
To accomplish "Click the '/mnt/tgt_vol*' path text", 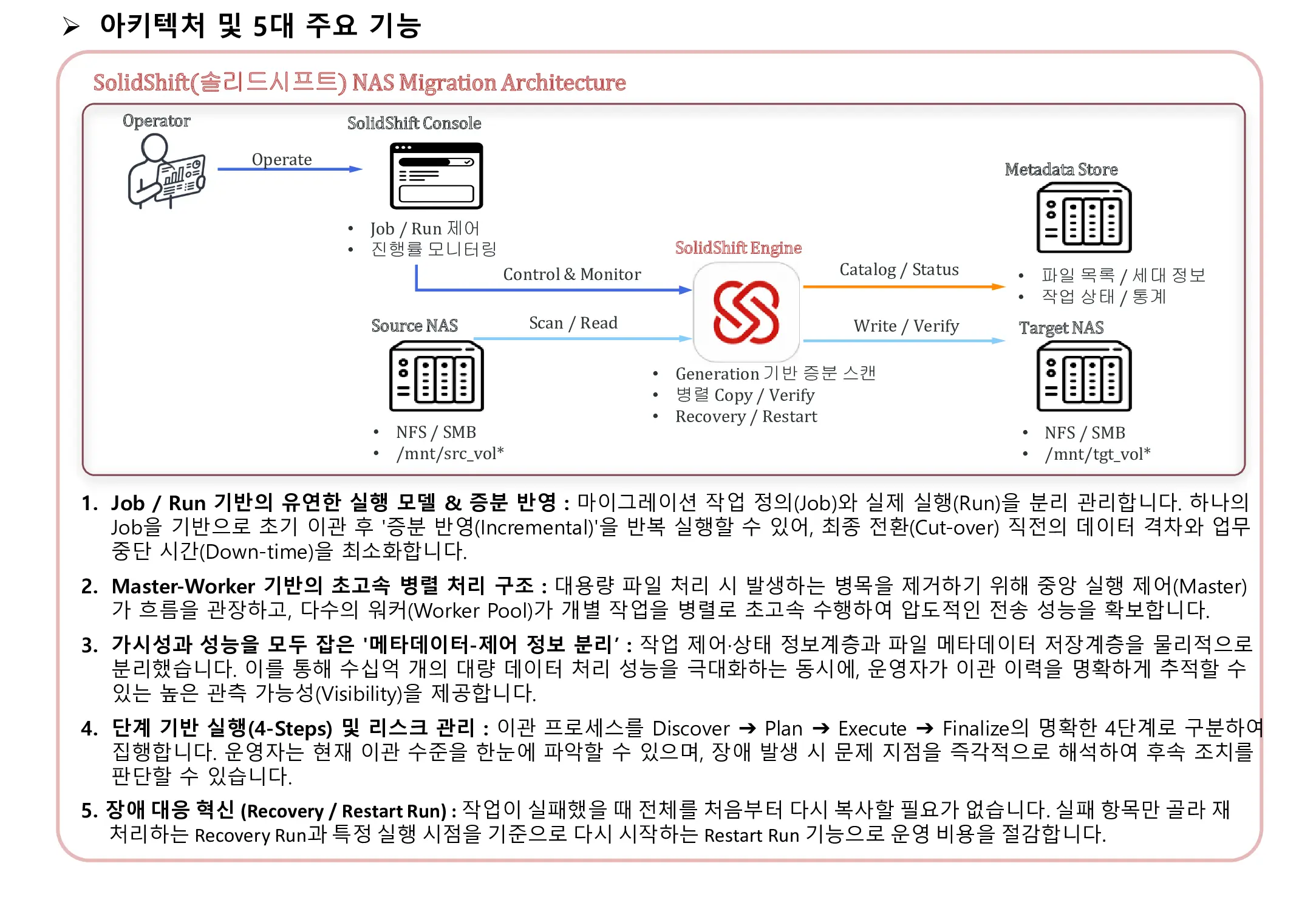I will [x=1097, y=454].
